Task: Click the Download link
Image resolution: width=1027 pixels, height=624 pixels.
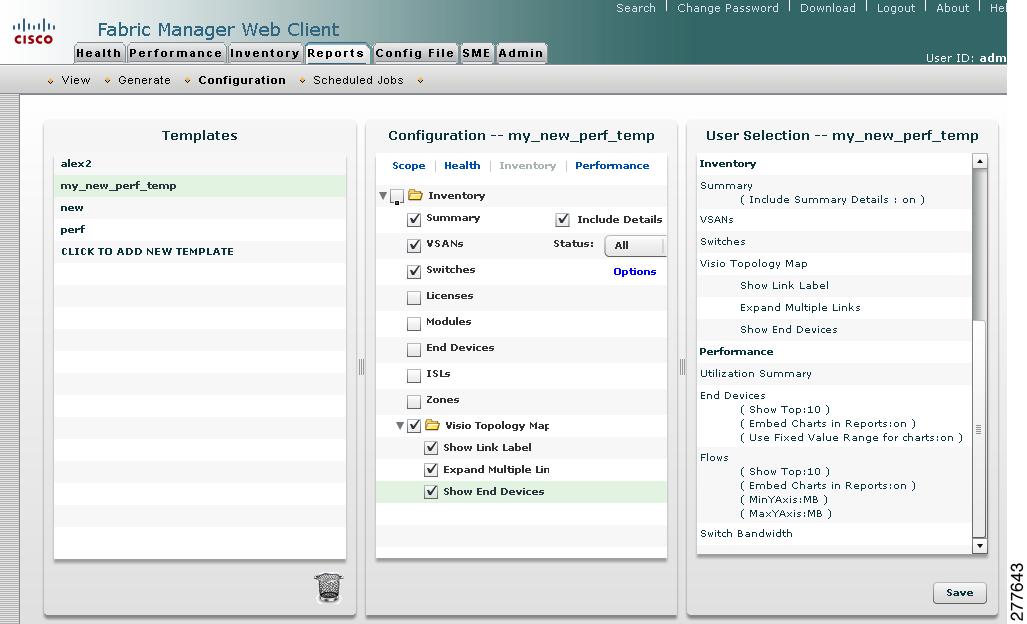Action: coord(828,8)
